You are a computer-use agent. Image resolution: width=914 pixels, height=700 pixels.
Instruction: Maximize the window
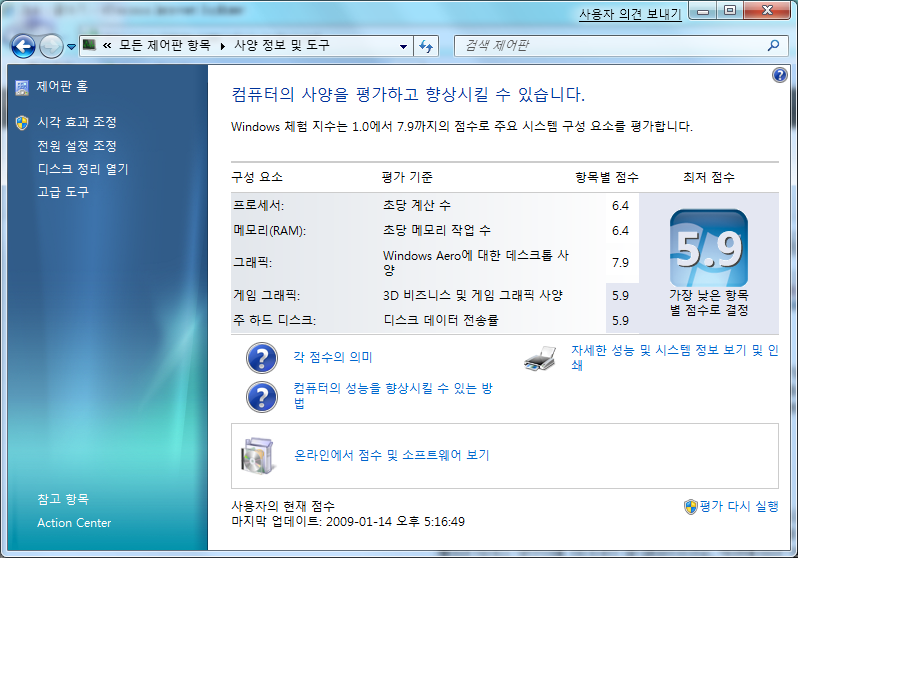(x=730, y=11)
